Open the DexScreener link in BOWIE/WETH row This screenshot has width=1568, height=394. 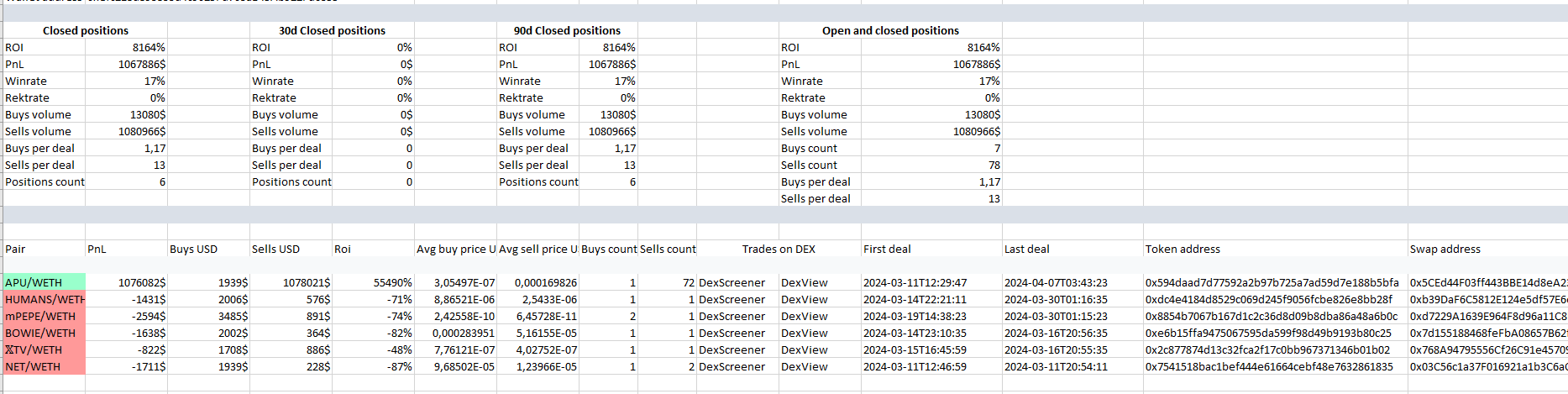coord(732,334)
